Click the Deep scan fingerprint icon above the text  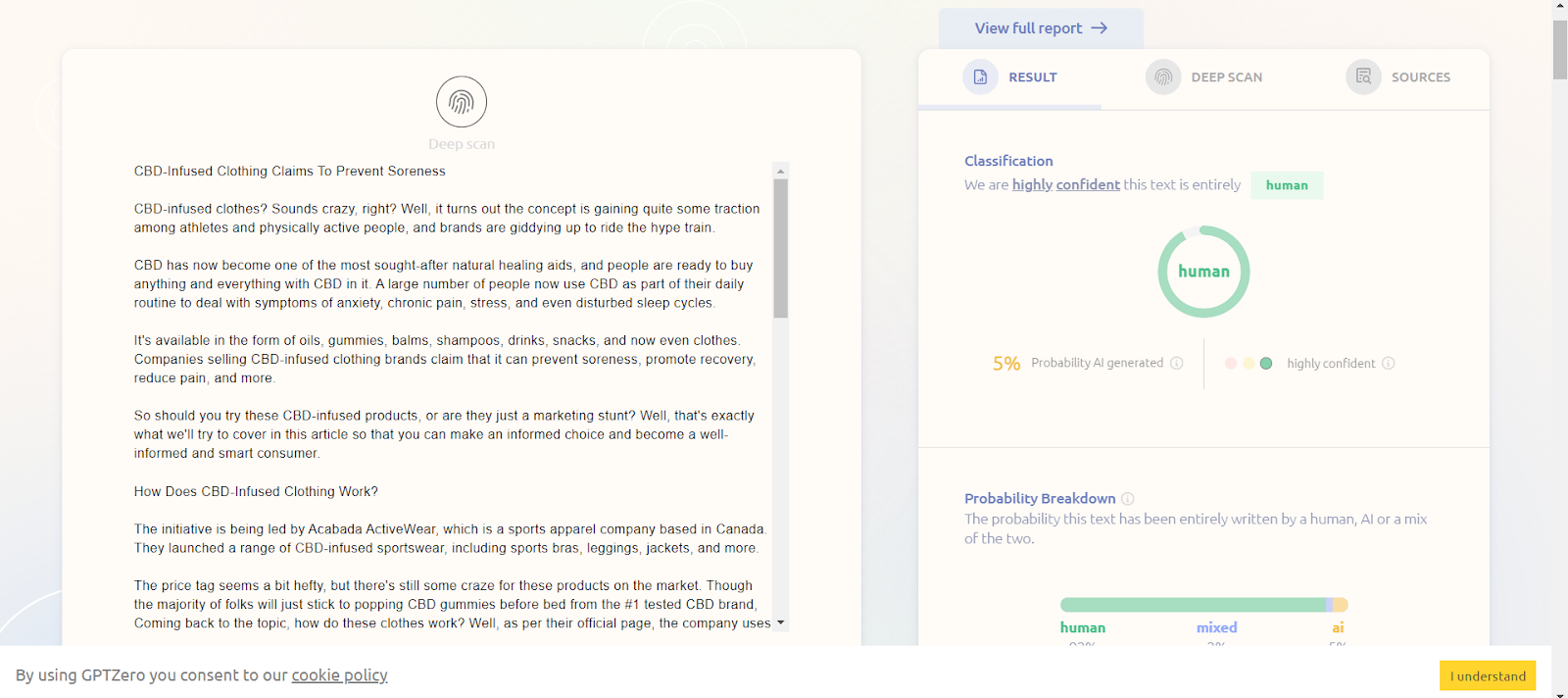pos(462,102)
